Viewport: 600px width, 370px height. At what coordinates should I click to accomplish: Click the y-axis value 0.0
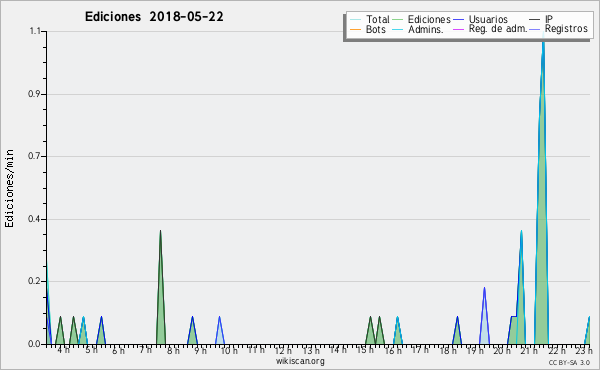click(x=34, y=344)
